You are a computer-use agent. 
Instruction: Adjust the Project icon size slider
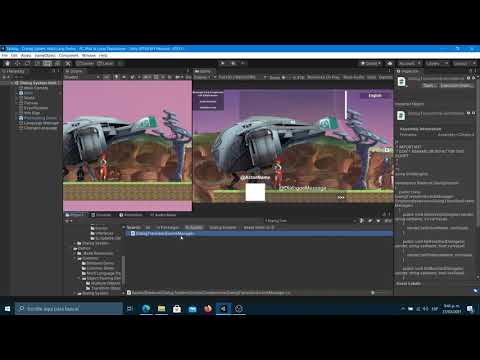pos(378,293)
